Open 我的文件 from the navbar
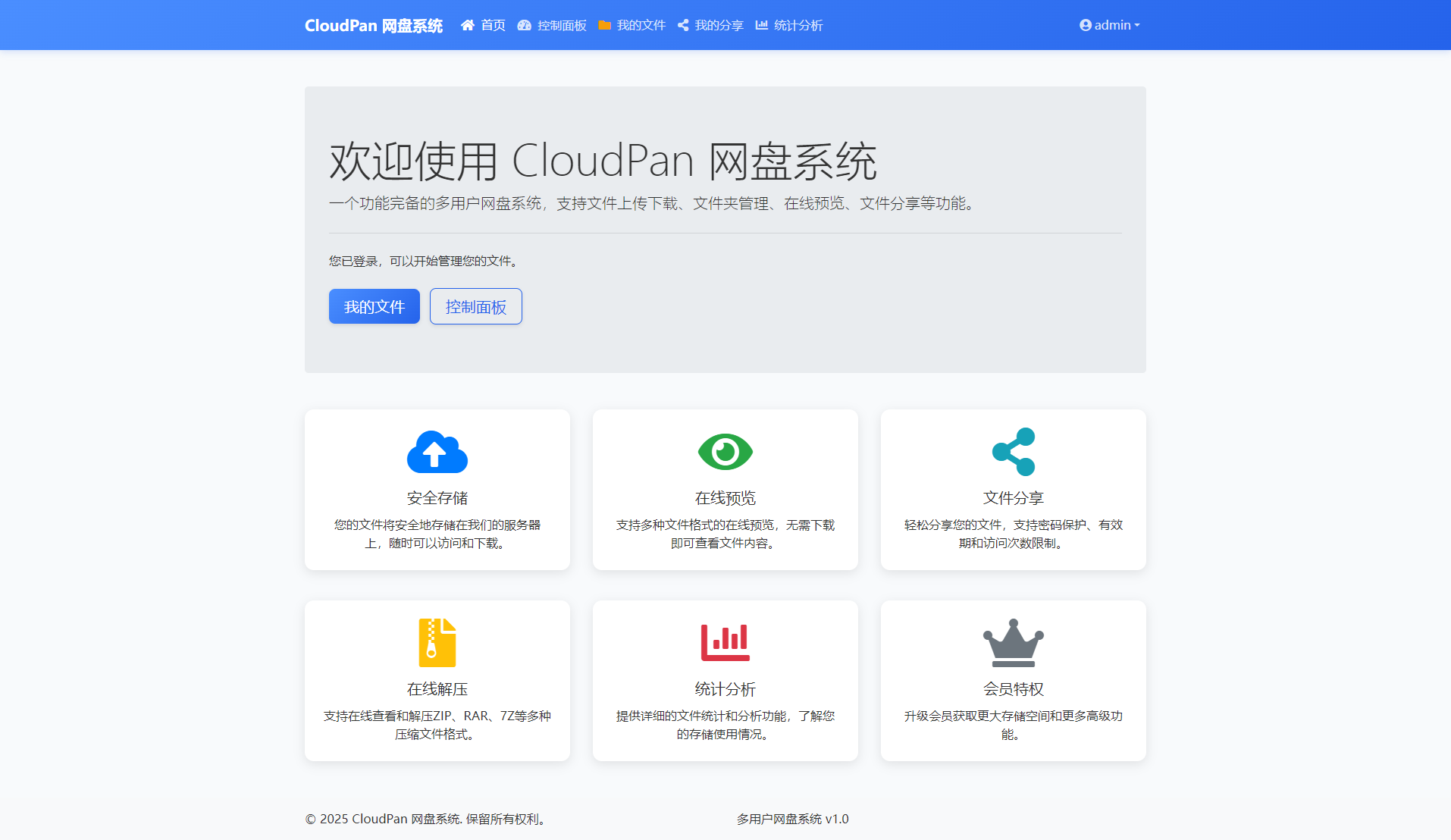The width and height of the screenshot is (1451, 840). (632, 25)
